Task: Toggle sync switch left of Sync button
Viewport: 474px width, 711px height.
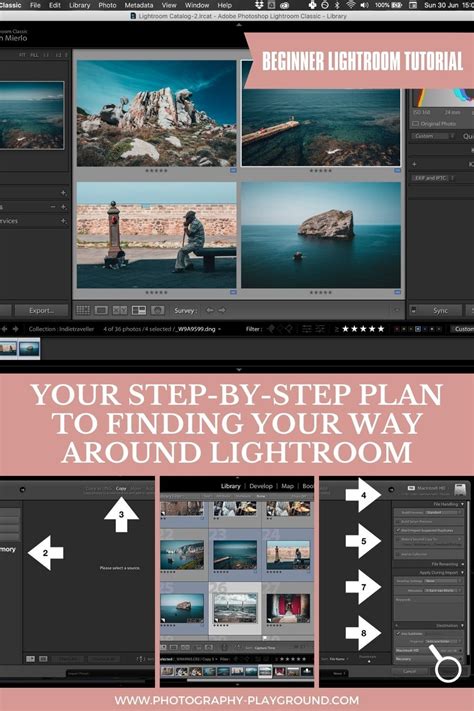Action: (413, 311)
